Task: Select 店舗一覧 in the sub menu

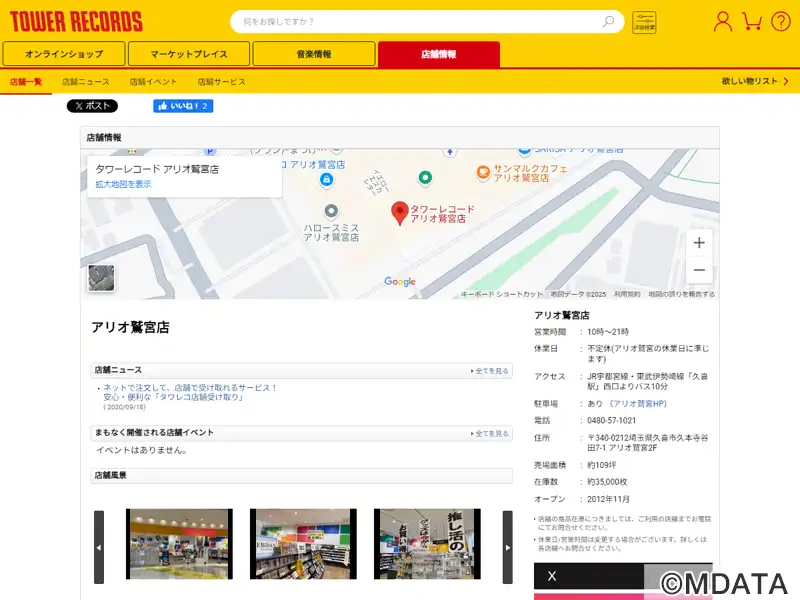Action: click(x=26, y=82)
